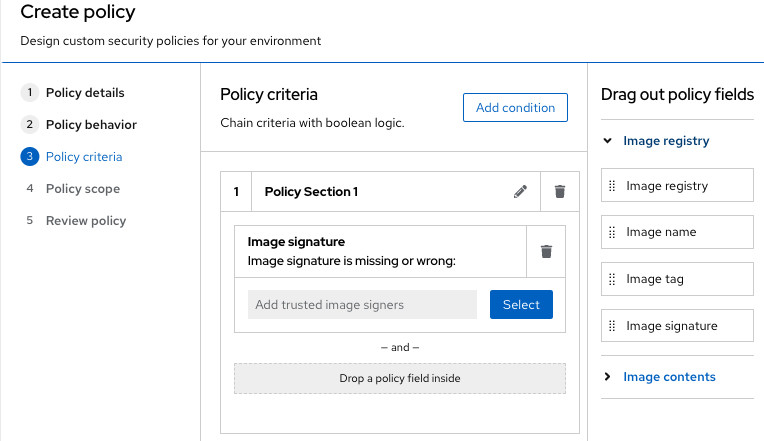764x441 pixels.
Task: Grab the drag handle of Image name field
Action: (612, 232)
